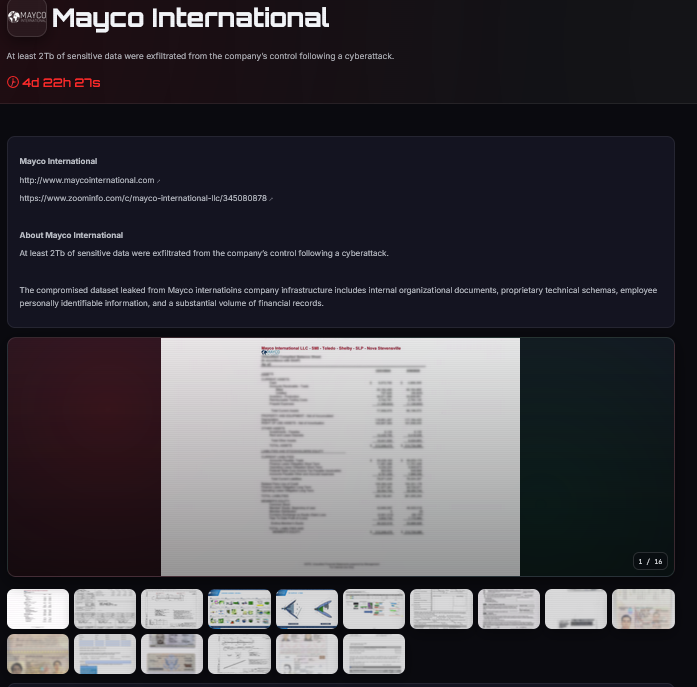Select the thumbnail with two blue arrow shapes

point(307,609)
